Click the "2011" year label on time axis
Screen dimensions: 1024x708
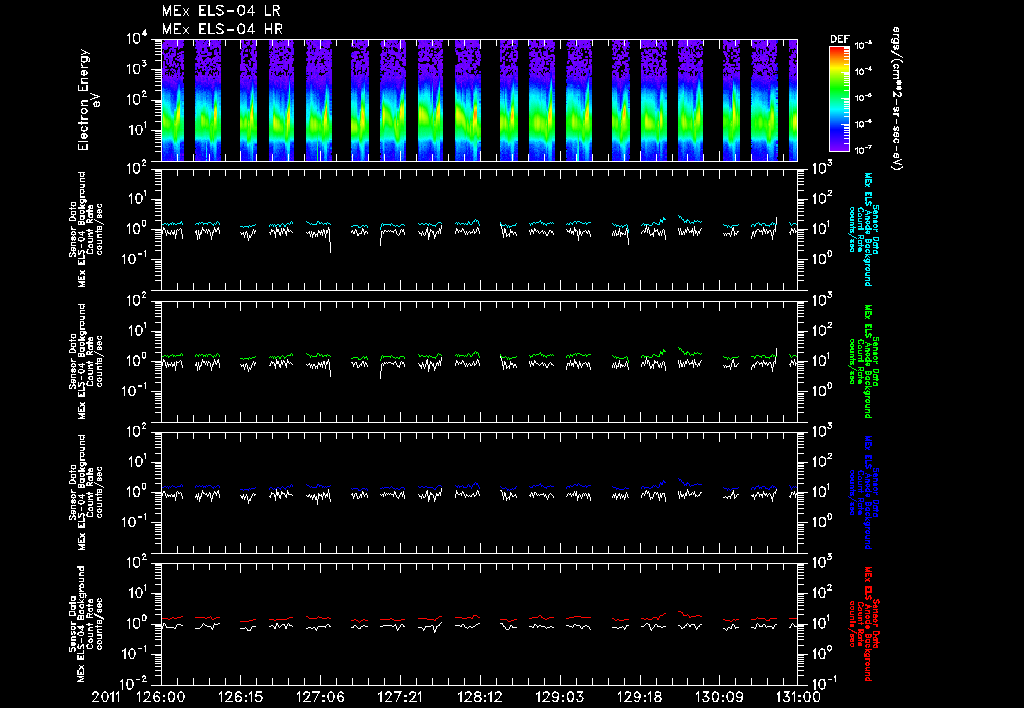108,697
